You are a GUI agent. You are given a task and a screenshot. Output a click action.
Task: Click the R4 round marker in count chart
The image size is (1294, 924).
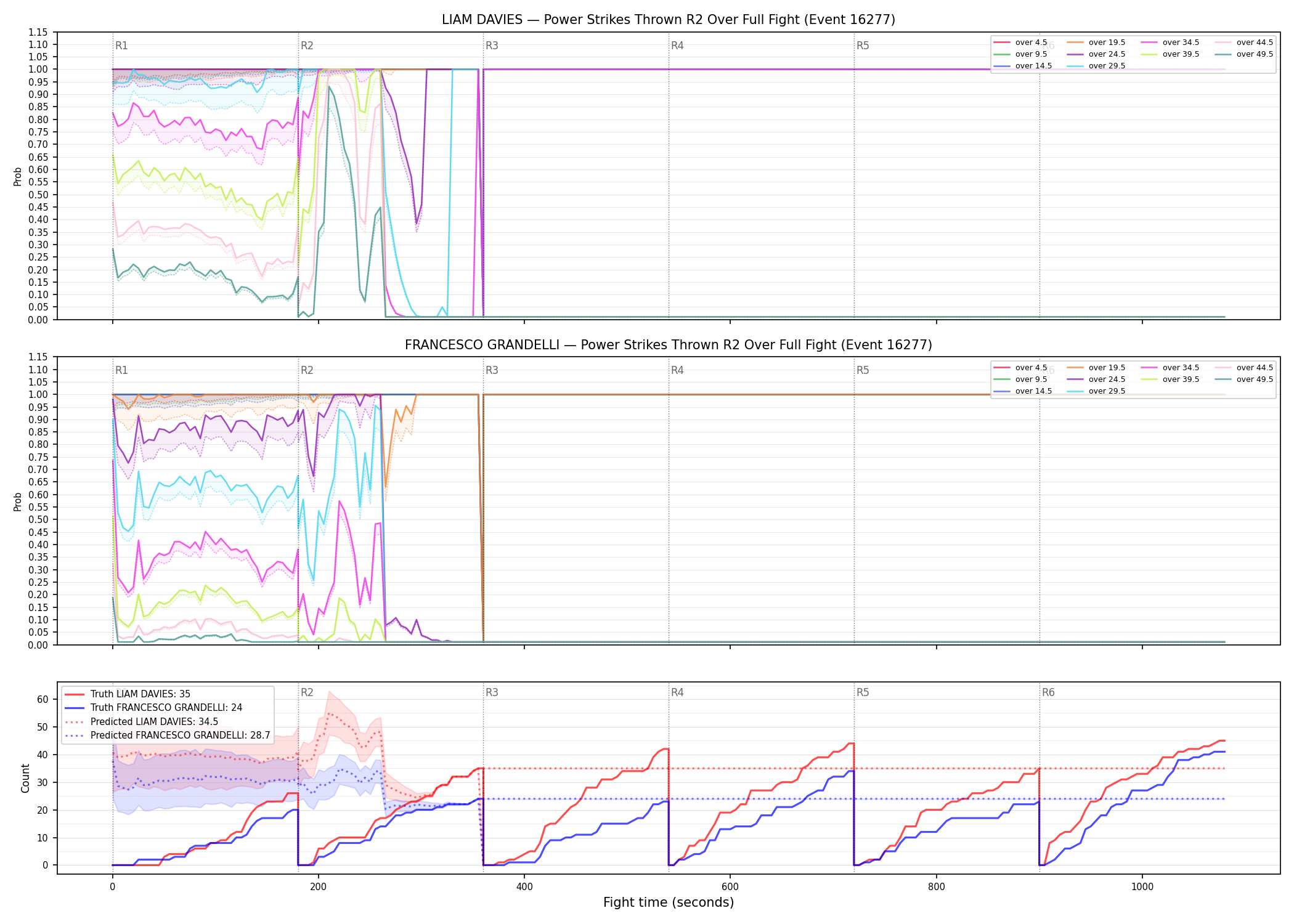(x=677, y=692)
